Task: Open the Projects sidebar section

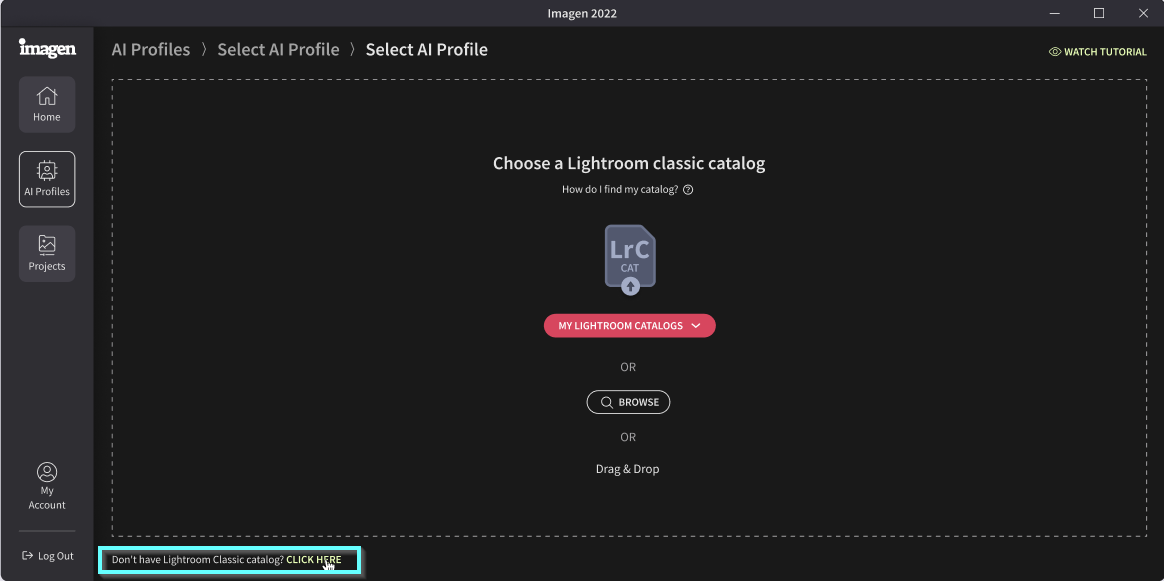Action: click(x=47, y=254)
